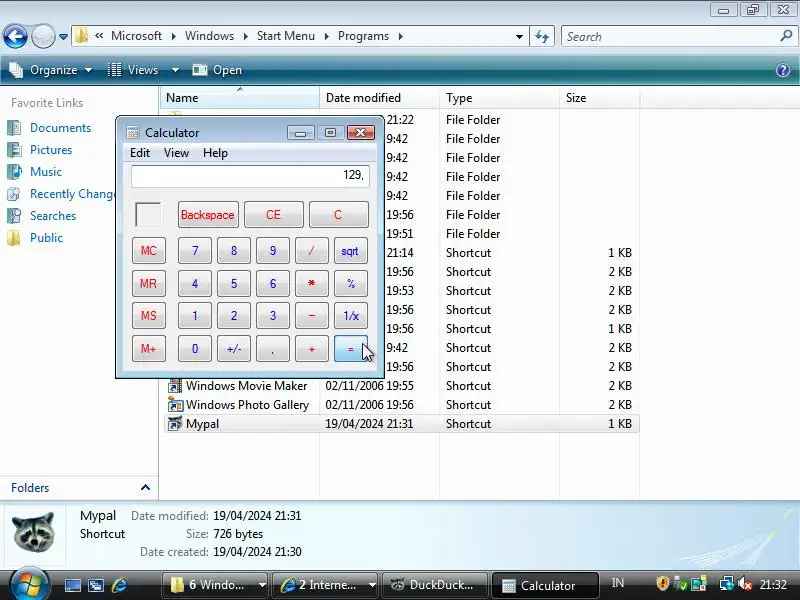Click the refresh button beside address bar
Screen dimensions: 800x600
click(542, 36)
